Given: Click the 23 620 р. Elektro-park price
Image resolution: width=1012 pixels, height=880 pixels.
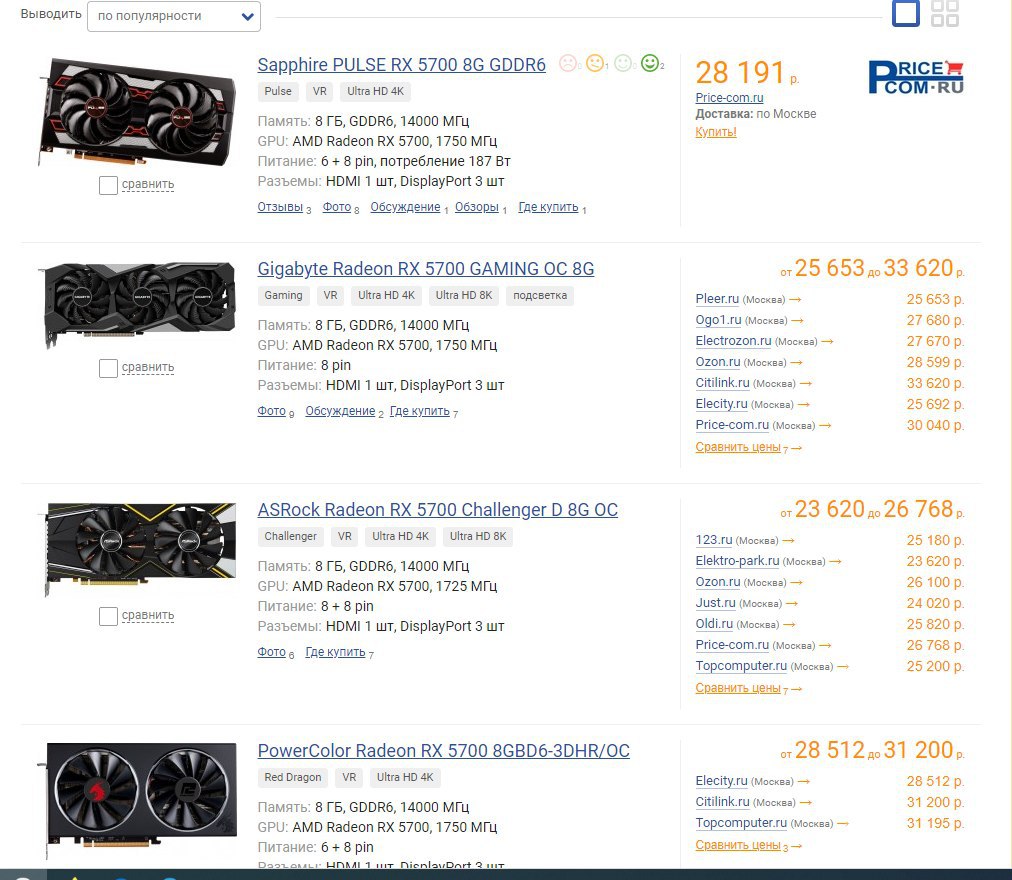Looking at the screenshot, I should [935, 561].
